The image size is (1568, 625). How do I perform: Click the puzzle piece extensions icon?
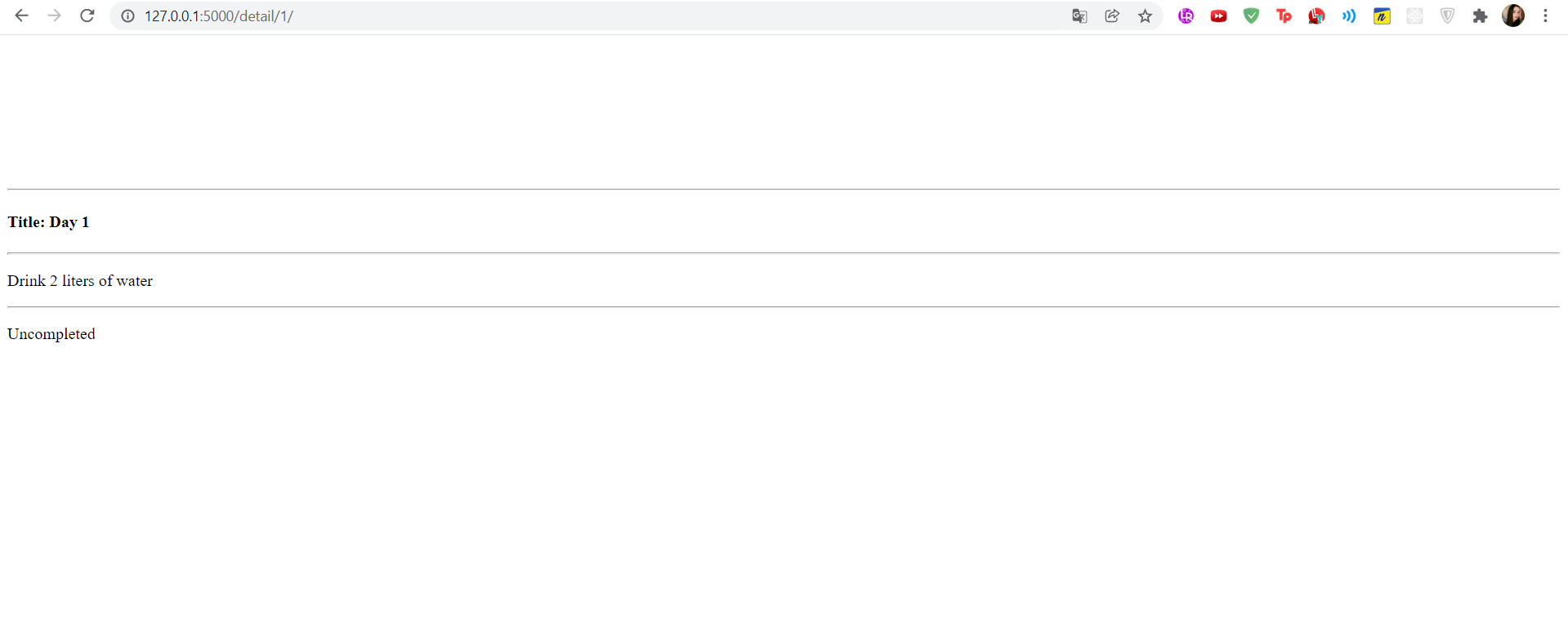pyautogui.click(x=1480, y=16)
